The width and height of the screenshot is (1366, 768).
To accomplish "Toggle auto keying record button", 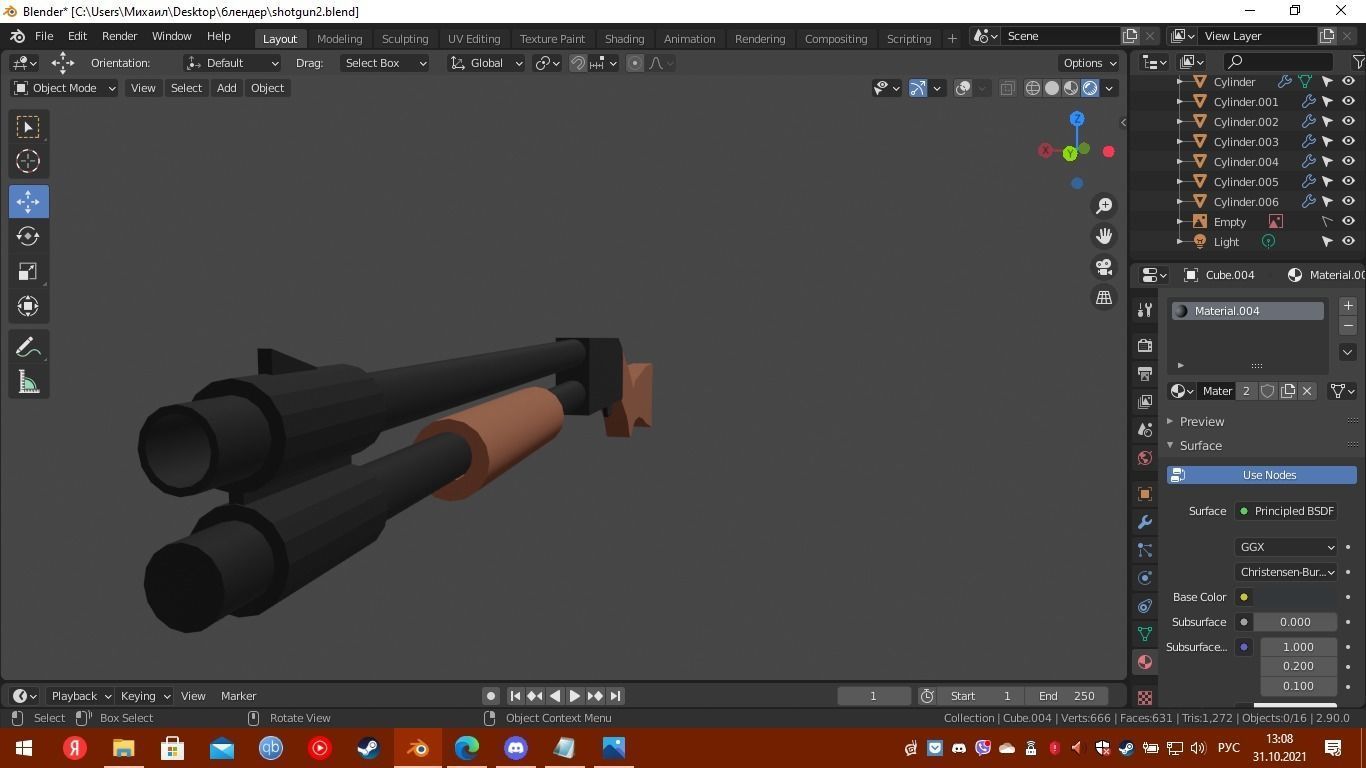I will (490, 696).
